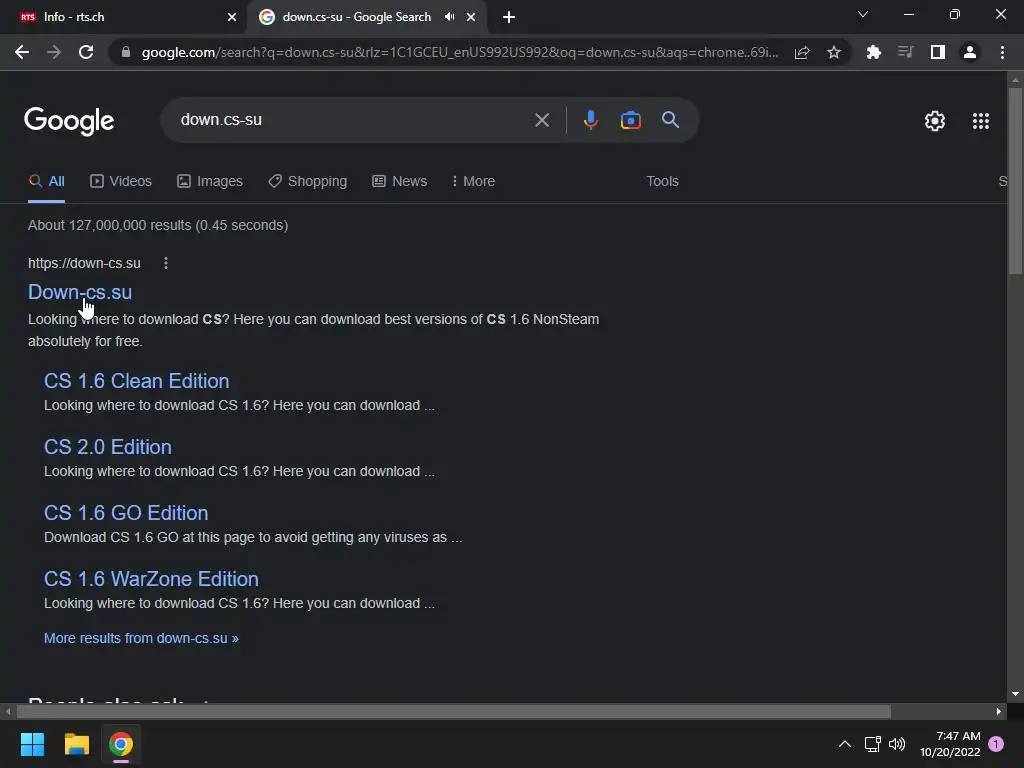
Task: Open the Extensions puzzle icon
Action: point(873,52)
